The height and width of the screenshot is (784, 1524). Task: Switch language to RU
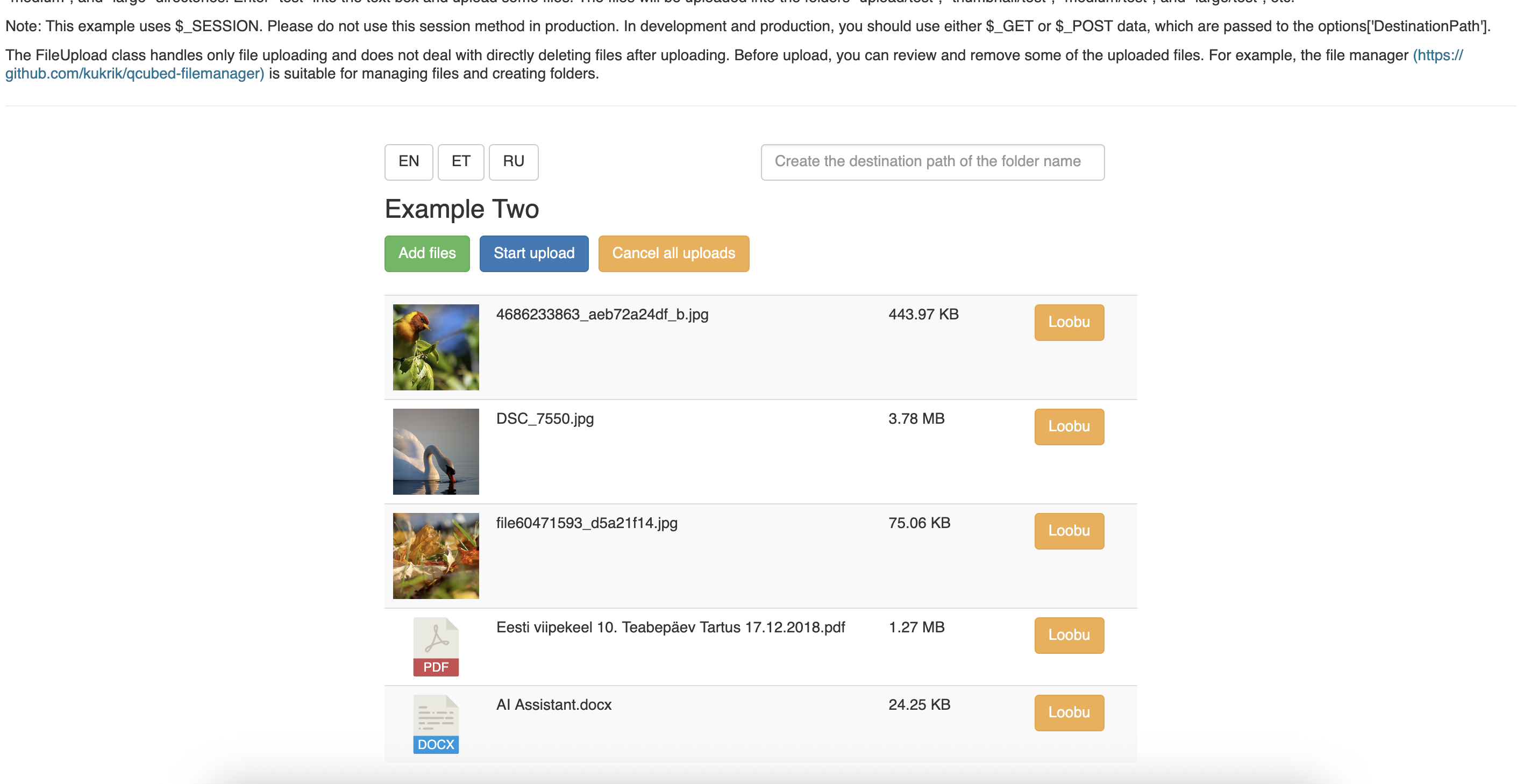[513, 161]
